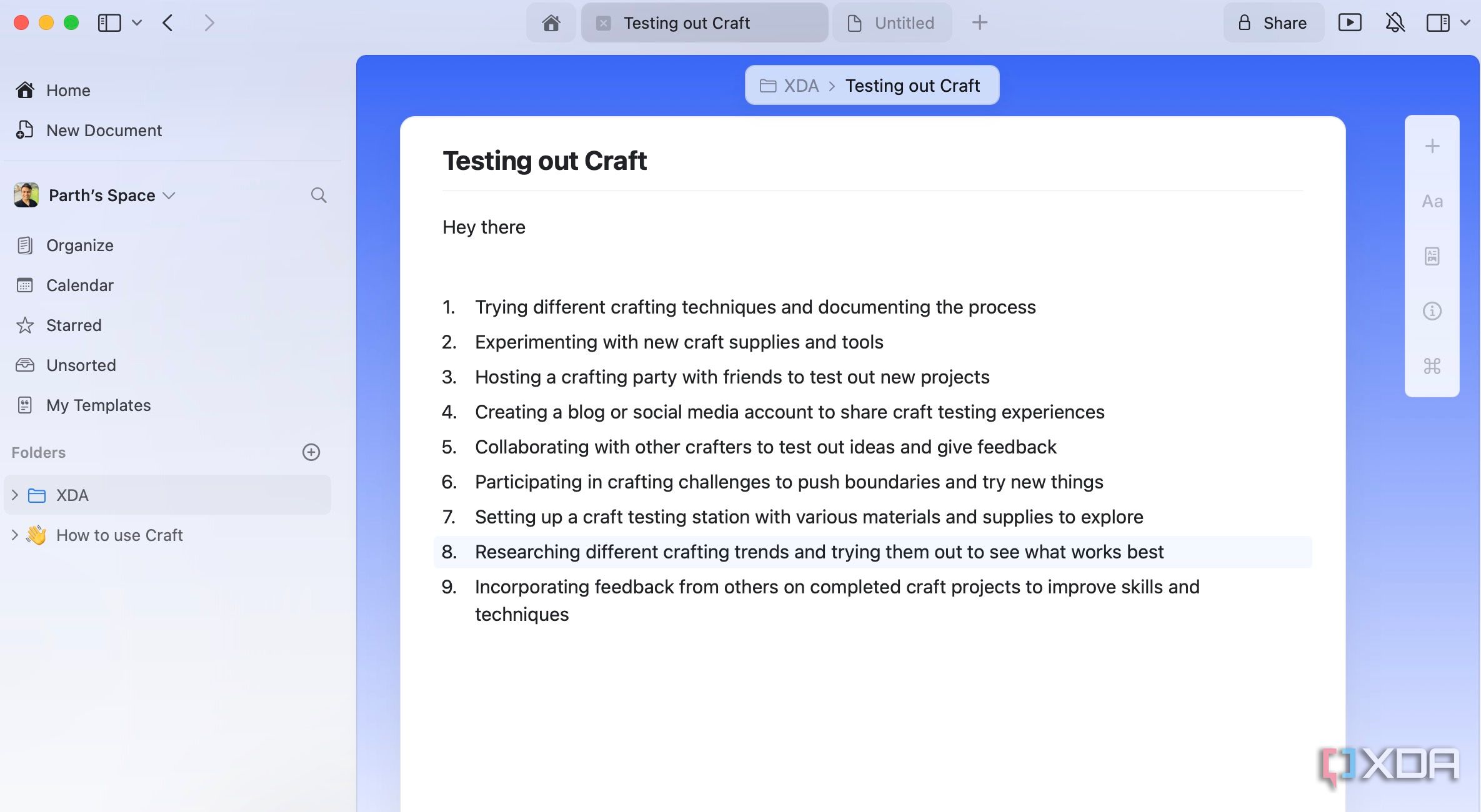Start presentation mode

coord(1350,23)
